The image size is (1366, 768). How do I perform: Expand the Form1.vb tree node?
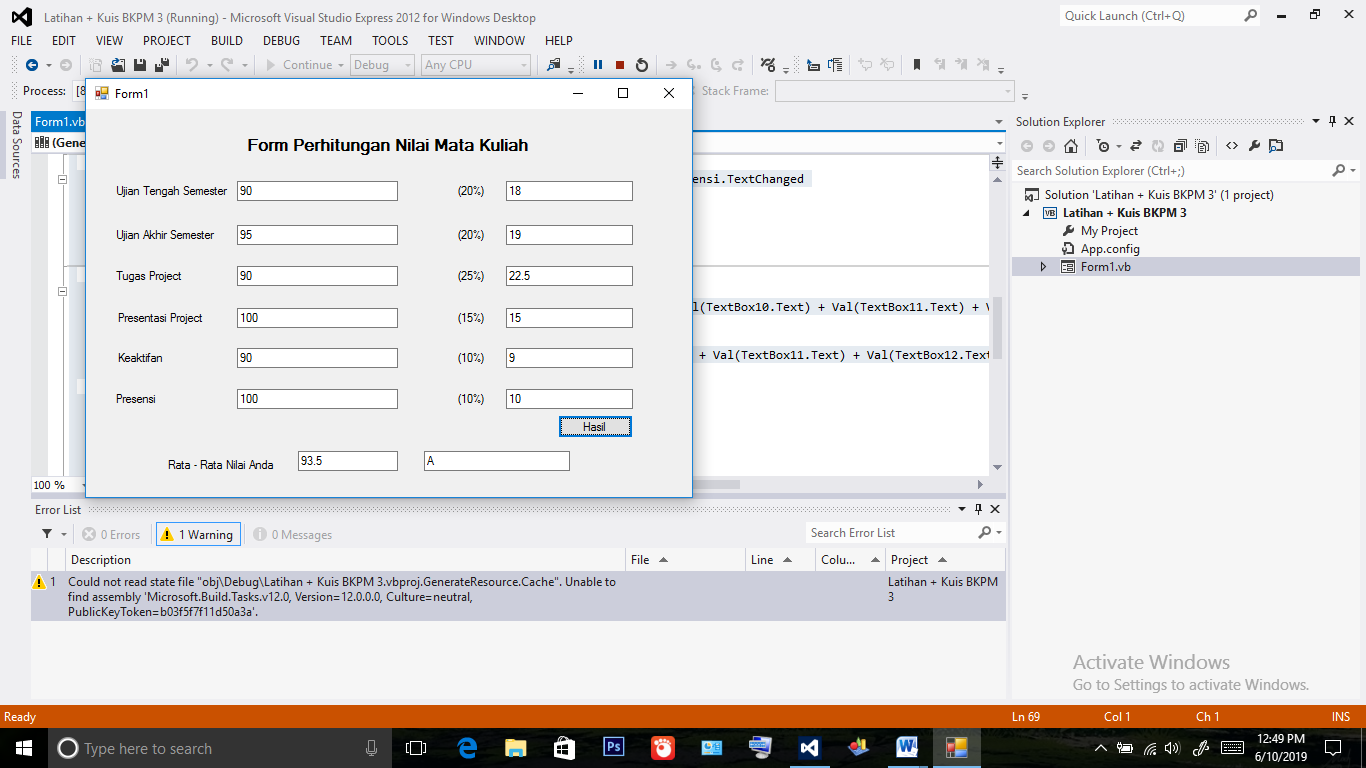[x=1044, y=267]
